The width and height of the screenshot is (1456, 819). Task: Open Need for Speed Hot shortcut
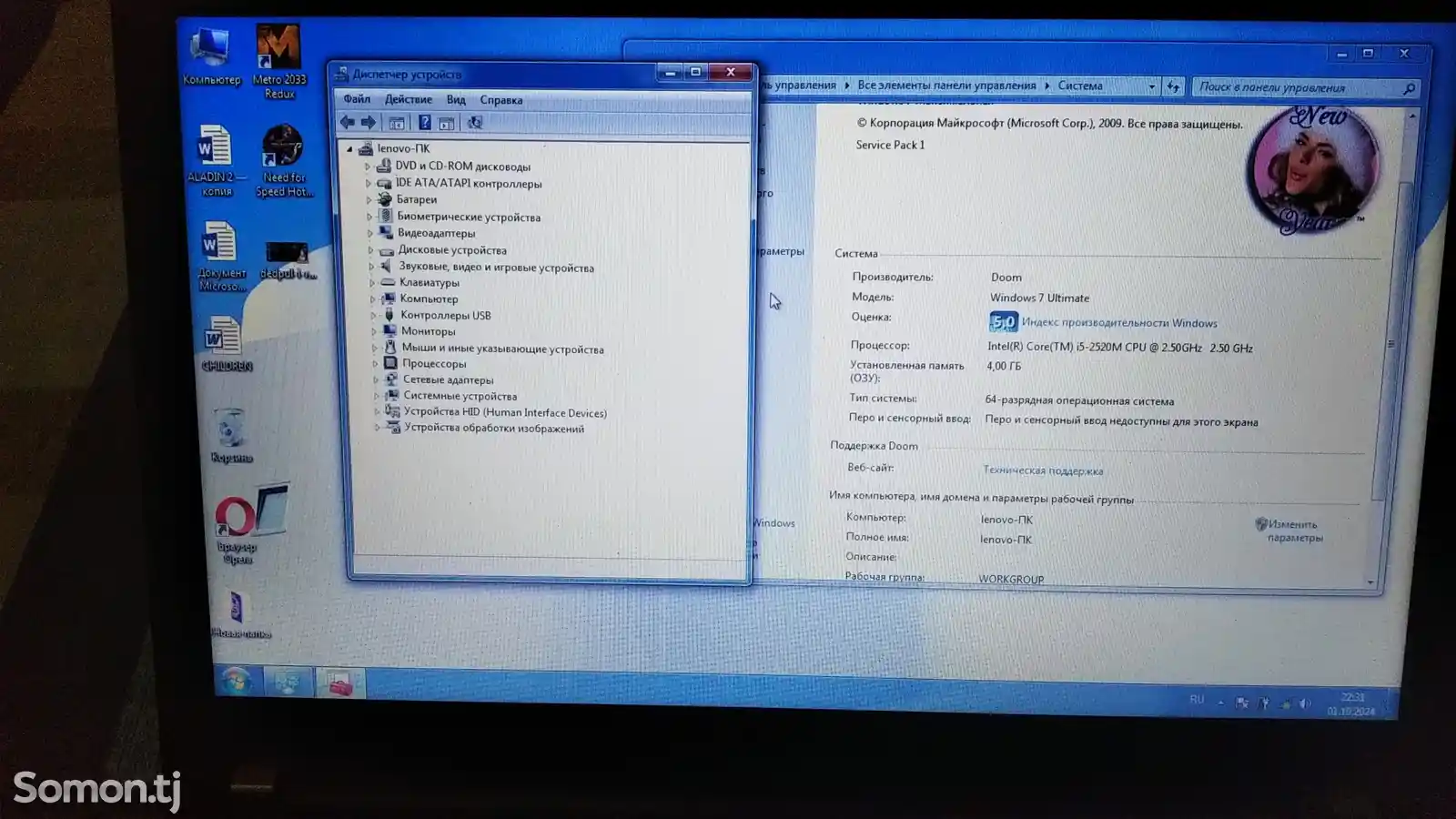click(x=284, y=160)
